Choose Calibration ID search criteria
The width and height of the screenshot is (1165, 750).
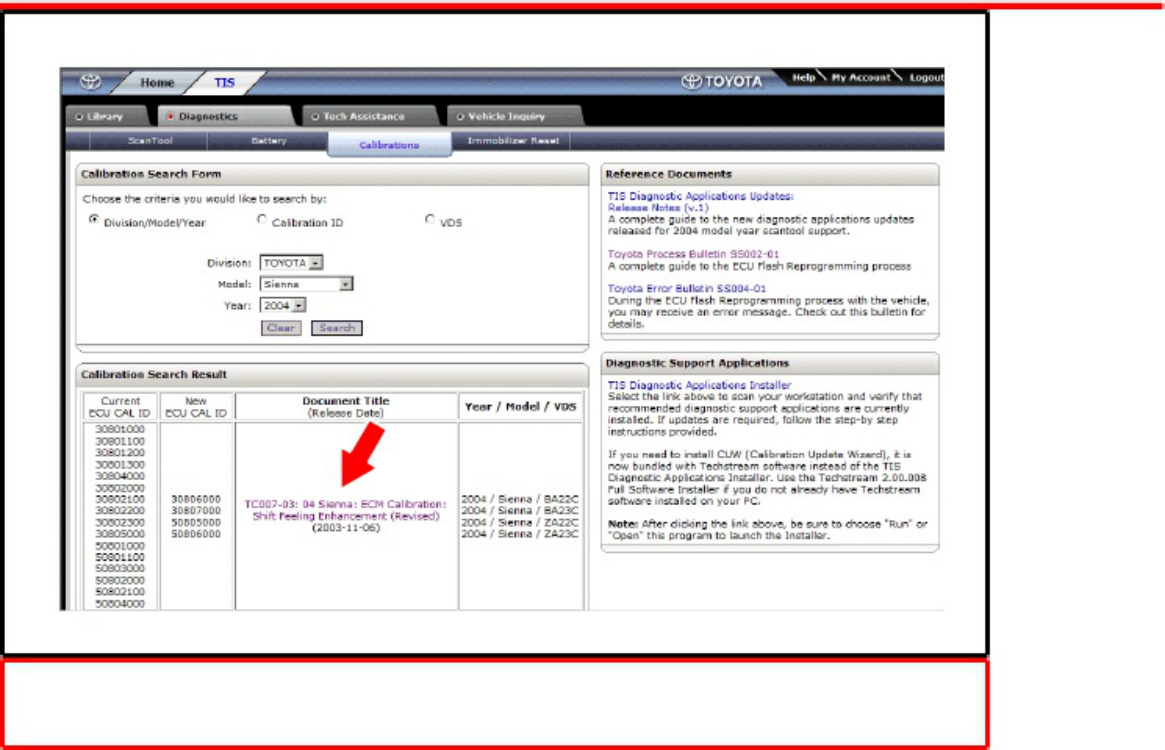point(262,219)
